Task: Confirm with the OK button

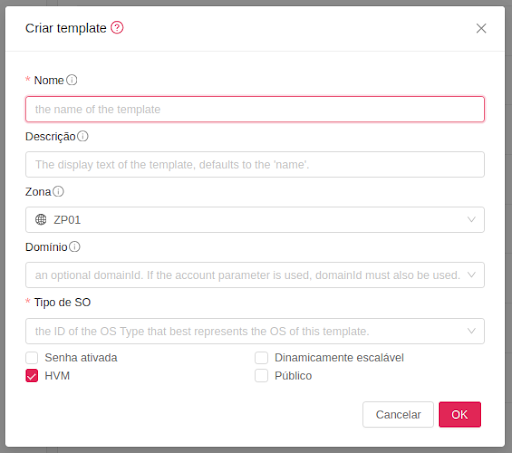Action: [x=460, y=414]
